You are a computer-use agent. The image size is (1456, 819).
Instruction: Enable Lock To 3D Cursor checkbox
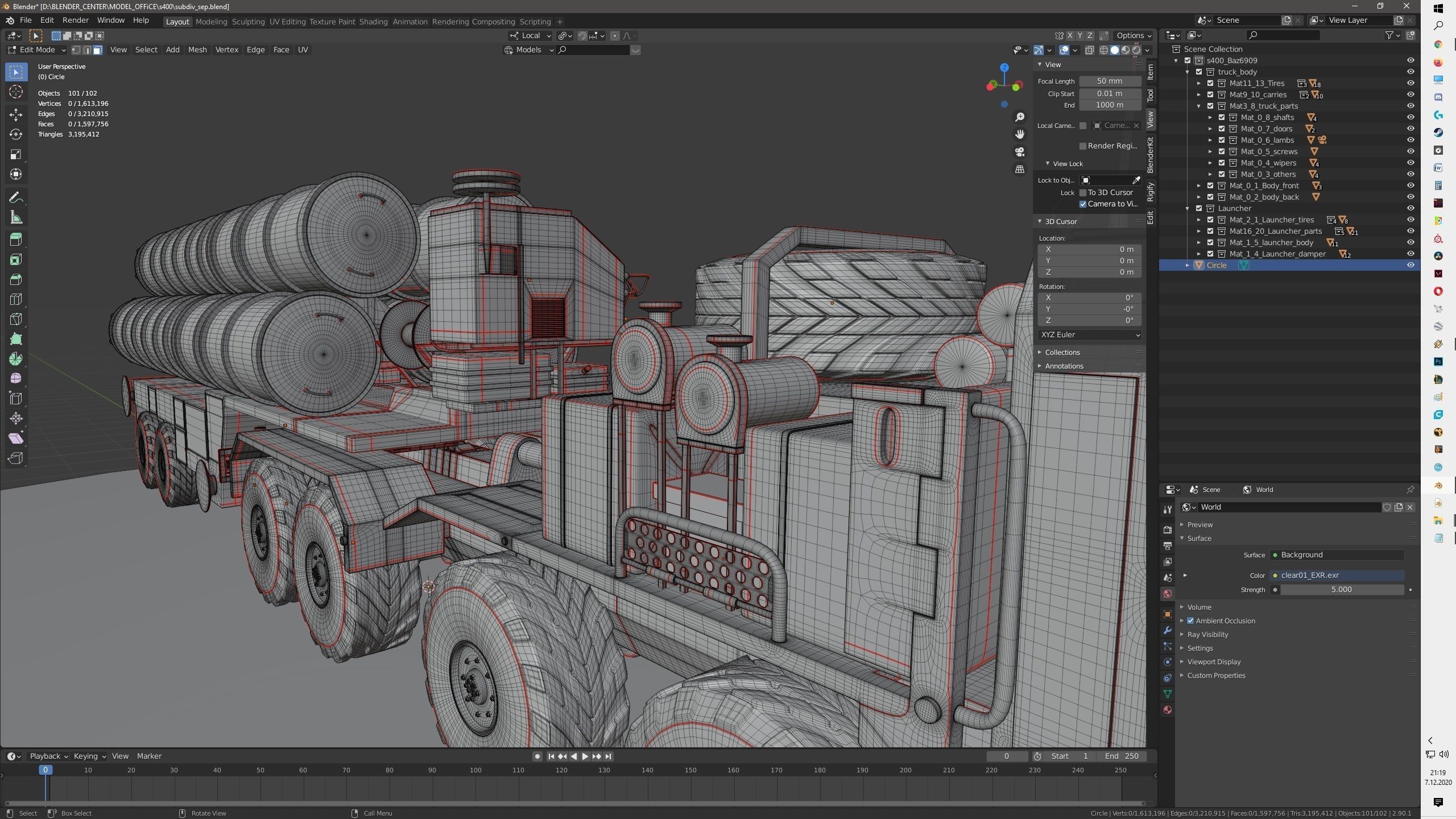coord(1083,193)
